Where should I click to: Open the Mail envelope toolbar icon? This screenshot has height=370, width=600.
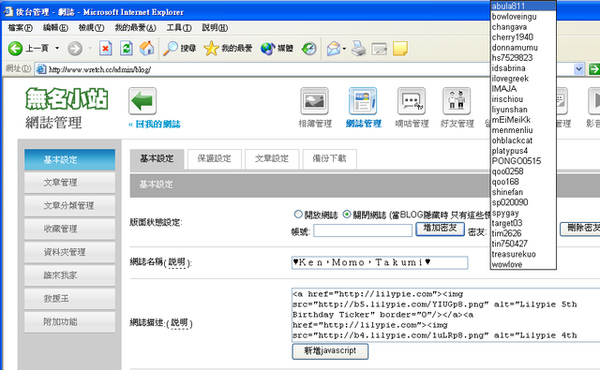pos(333,48)
